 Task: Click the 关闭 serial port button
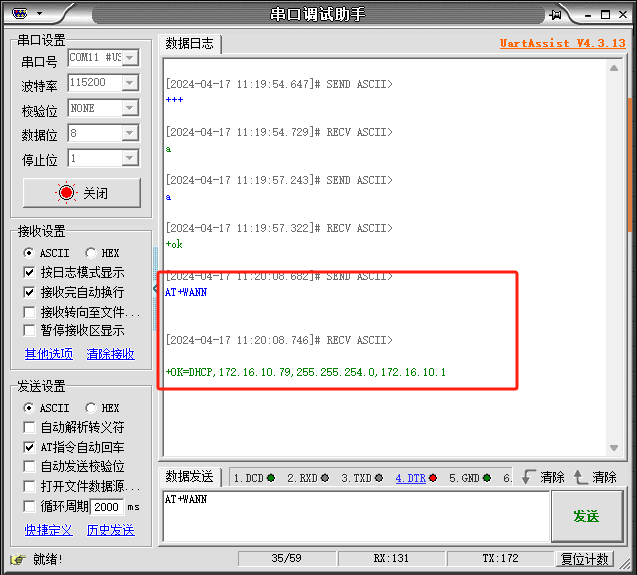point(82,193)
